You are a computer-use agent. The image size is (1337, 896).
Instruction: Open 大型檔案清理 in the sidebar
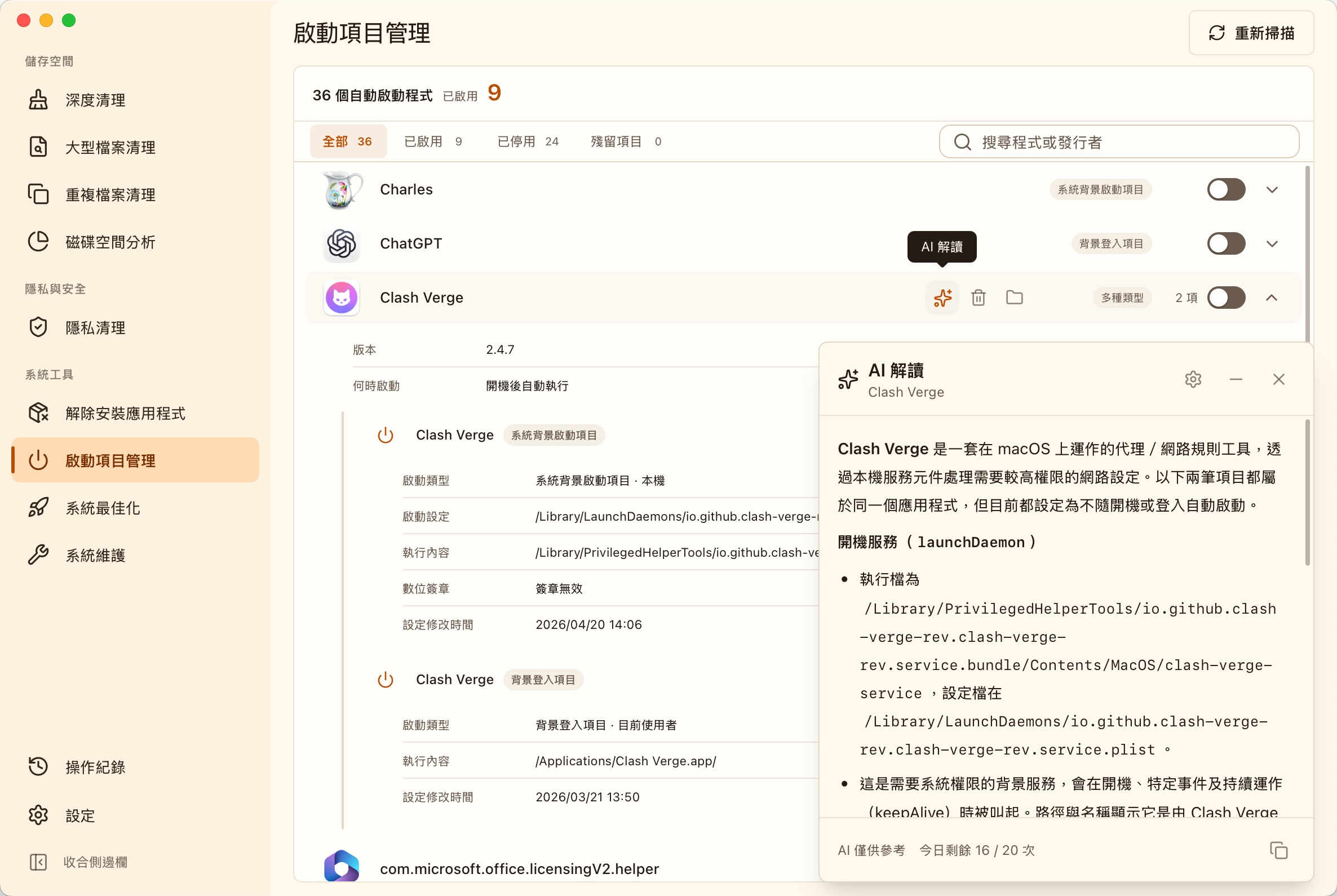point(135,148)
